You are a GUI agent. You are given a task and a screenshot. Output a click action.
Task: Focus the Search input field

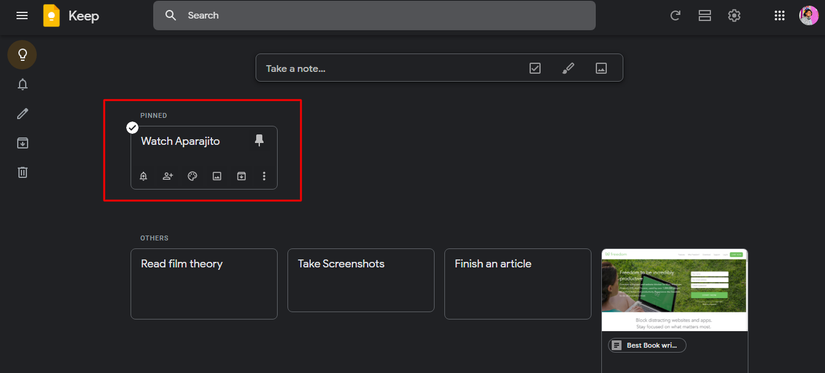point(374,15)
